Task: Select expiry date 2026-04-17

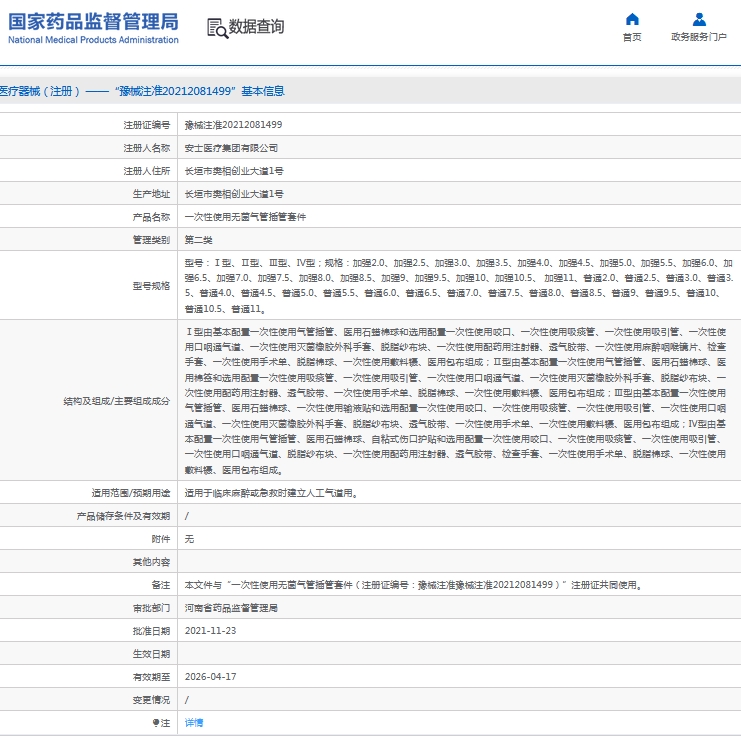Action: click(210, 676)
